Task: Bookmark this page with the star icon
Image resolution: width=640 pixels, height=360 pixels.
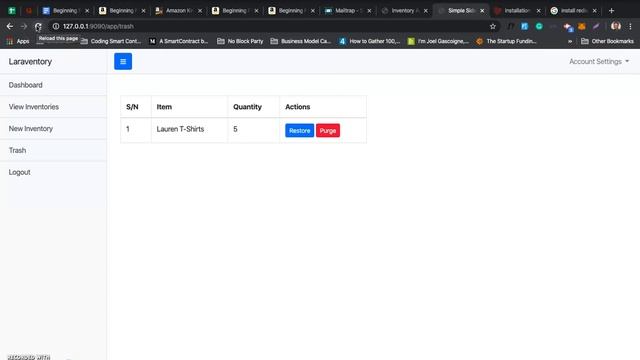Action: [x=493, y=26]
